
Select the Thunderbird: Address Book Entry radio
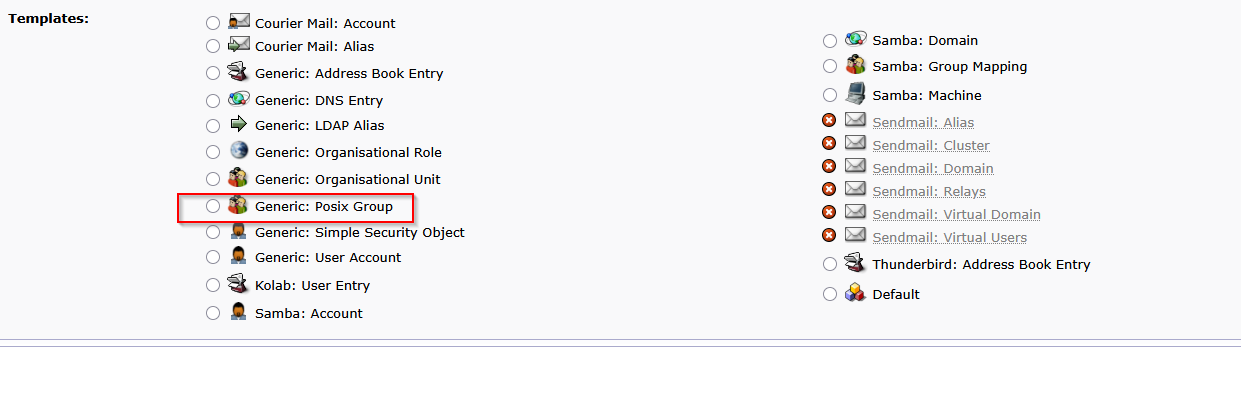click(x=830, y=265)
